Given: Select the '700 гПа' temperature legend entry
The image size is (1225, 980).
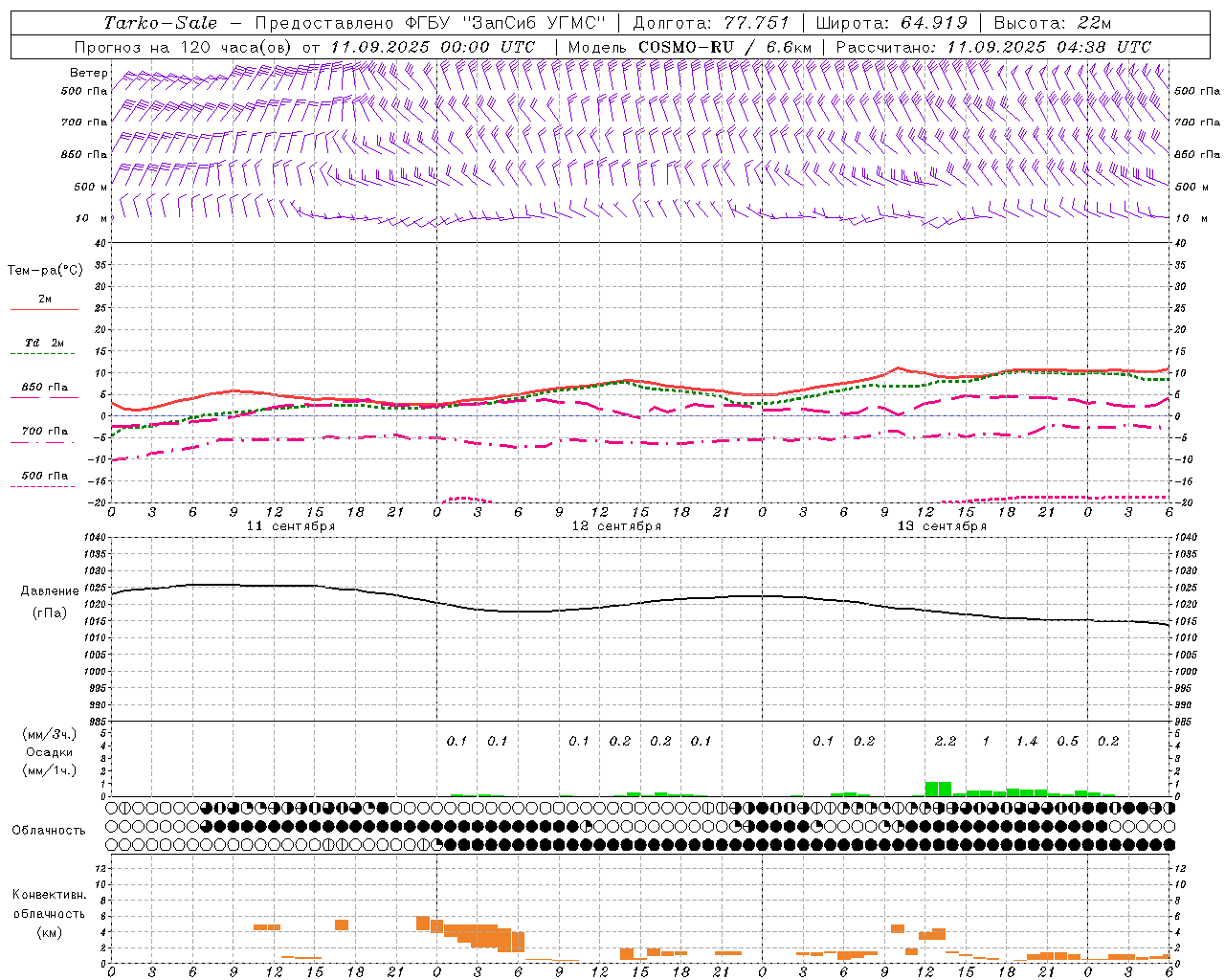Looking at the screenshot, I should pos(45,432).
